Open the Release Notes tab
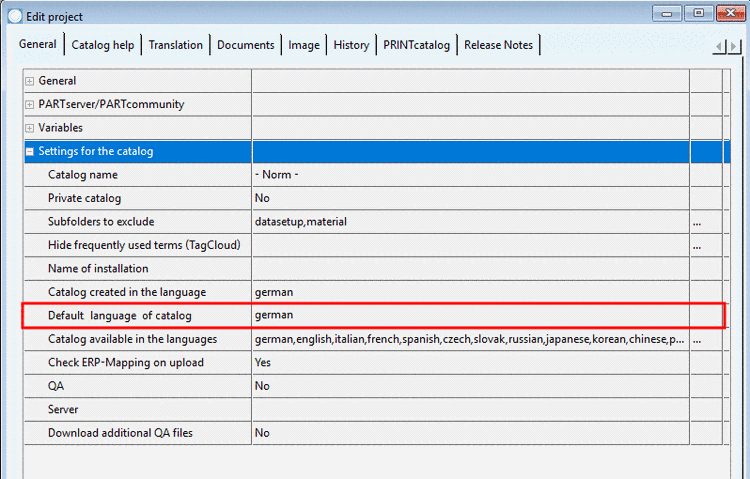 498,45
